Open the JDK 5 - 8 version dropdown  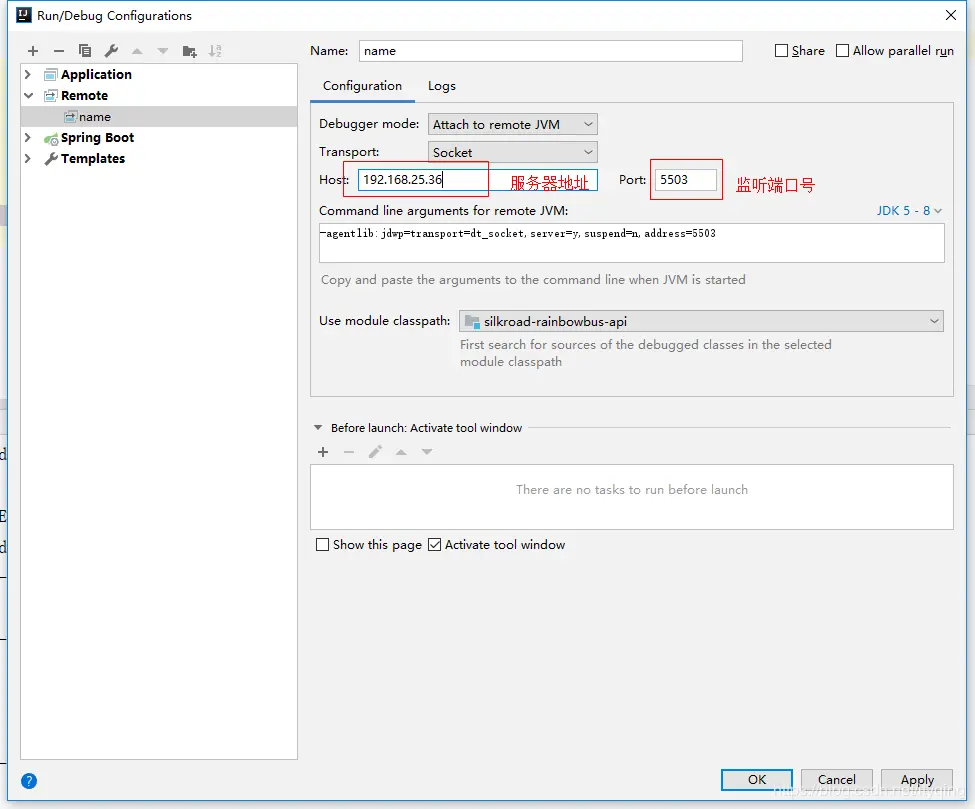(x=909, y=211)
